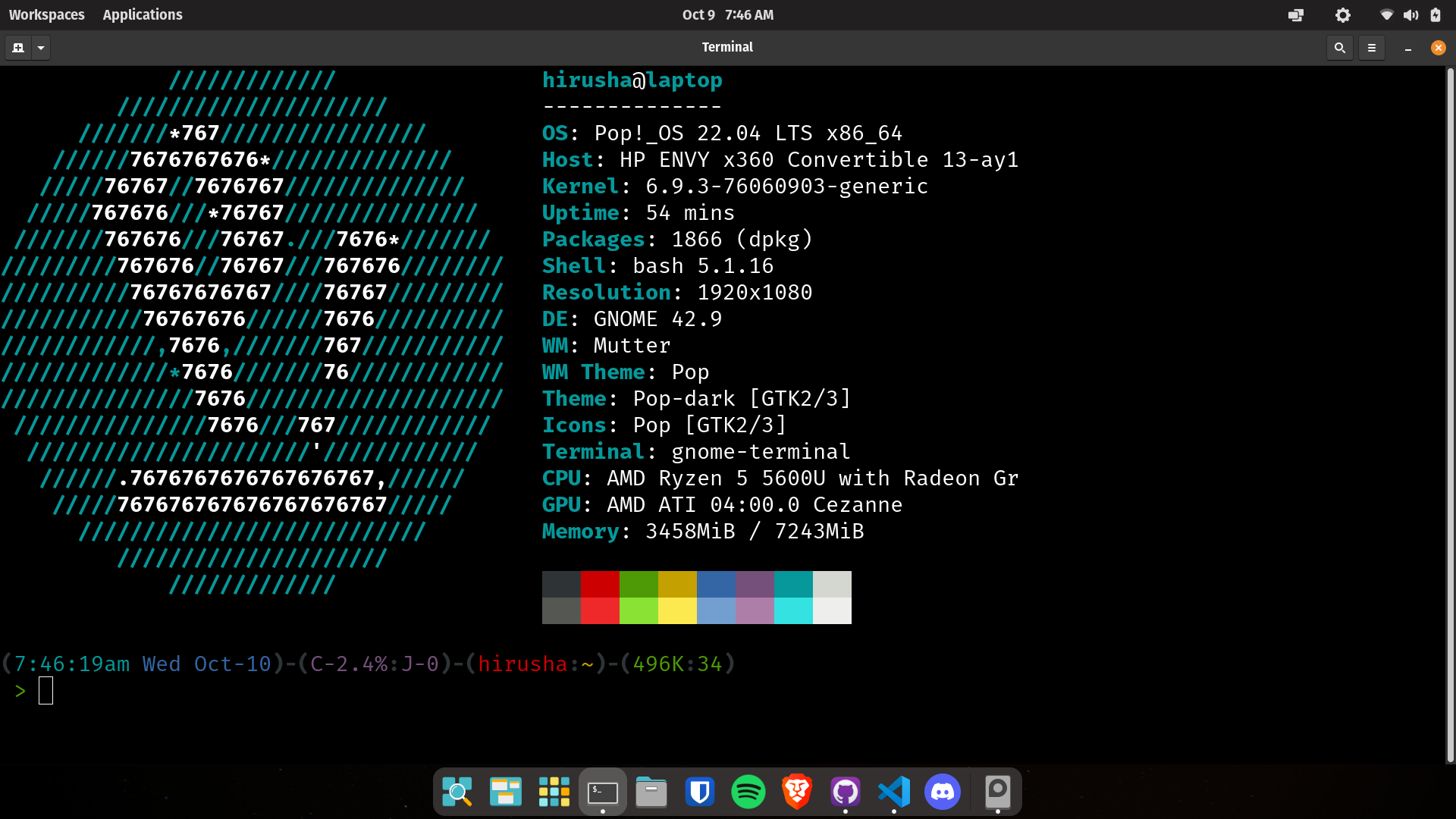This screenshot has height=819, width=1456.
Task: Open a new terminal tab
Action: [18, 48]
